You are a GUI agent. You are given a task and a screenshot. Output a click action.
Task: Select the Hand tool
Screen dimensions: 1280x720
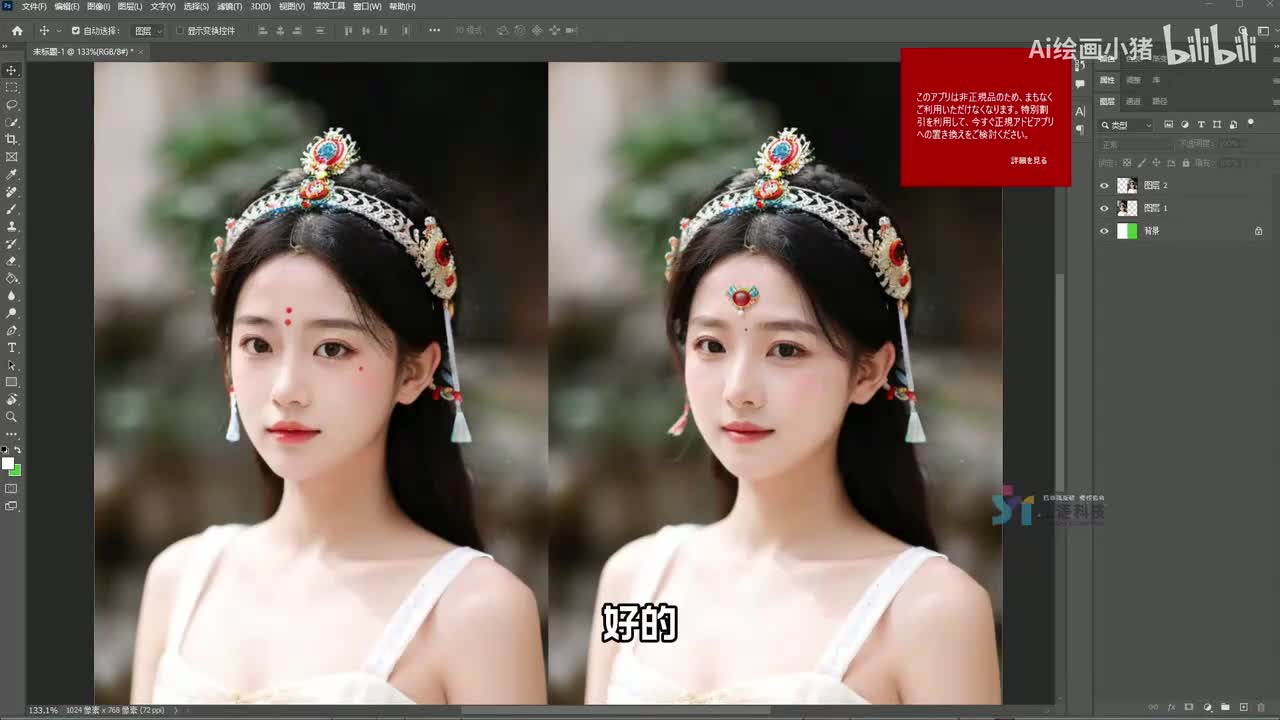(12, 400)
